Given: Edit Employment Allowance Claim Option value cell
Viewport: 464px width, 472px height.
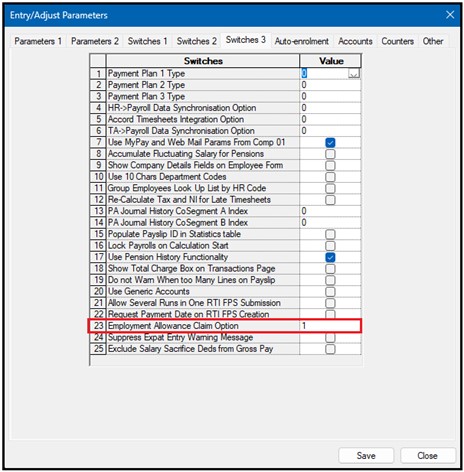Looking at the screenshot, I should [x=330, y=326].
